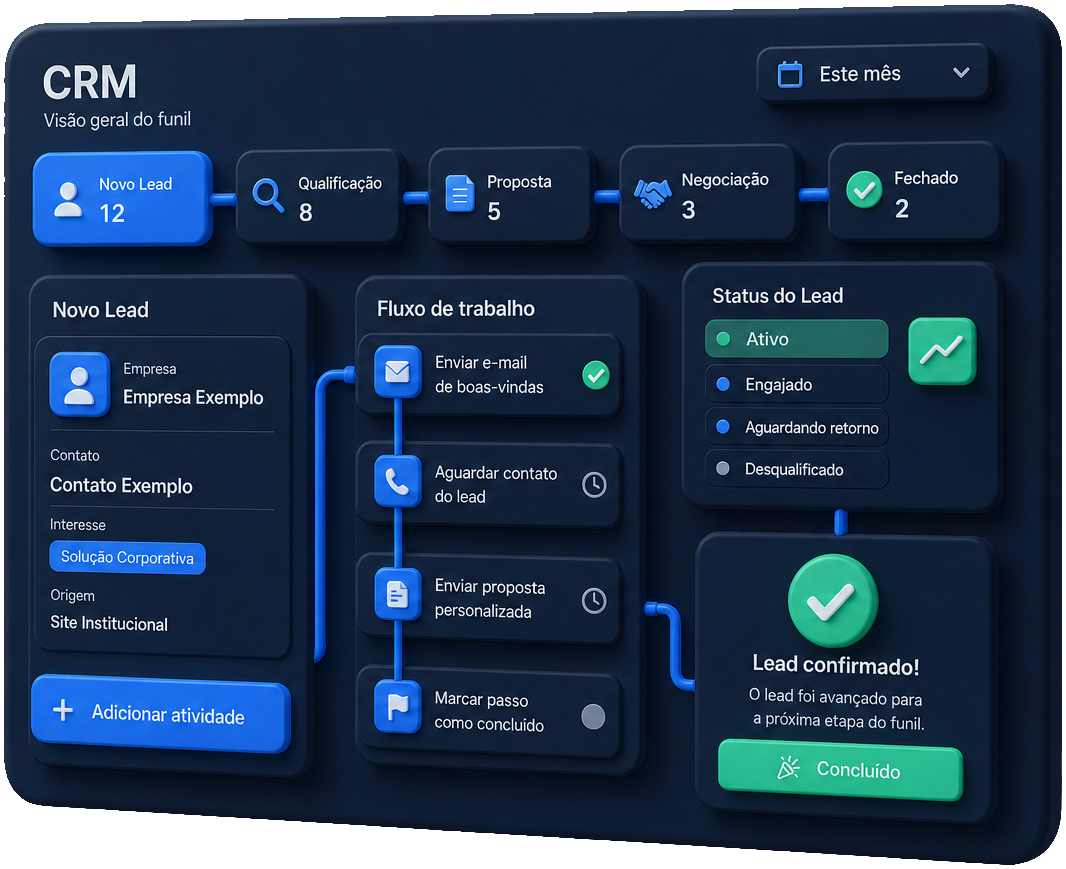The width and height of the screenshot is (1066, 869).
Task: Click the Empresa Exemplo company name
Action: (x=193, y=397)
